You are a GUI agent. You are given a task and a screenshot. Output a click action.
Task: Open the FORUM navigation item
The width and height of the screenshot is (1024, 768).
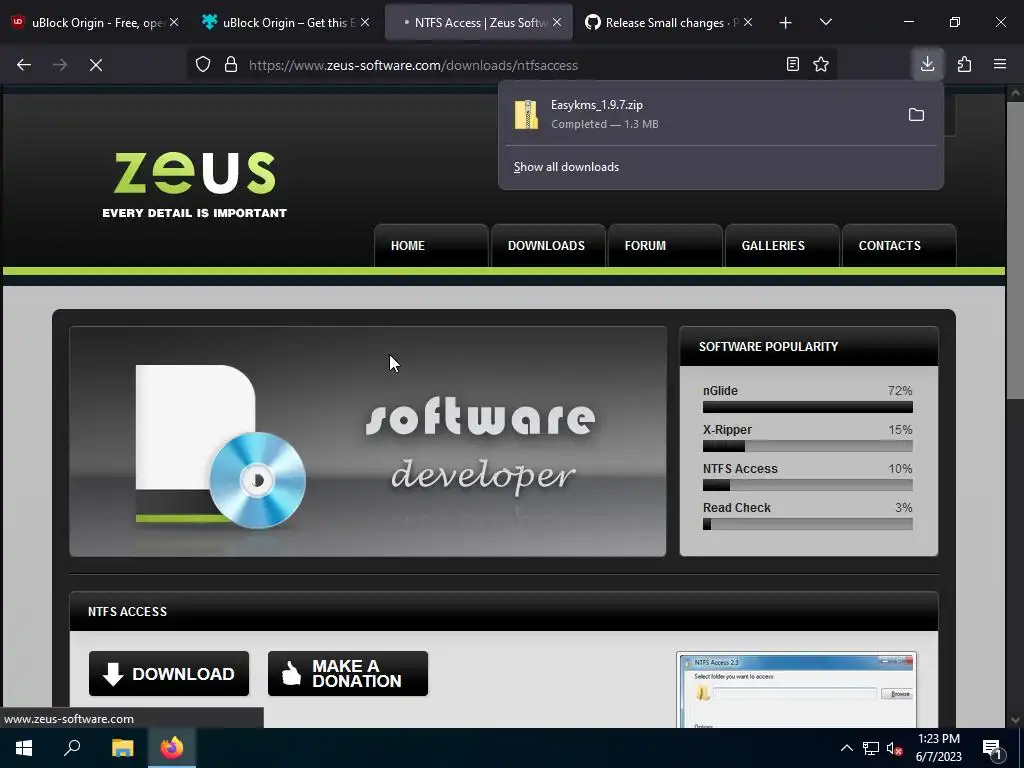[x=665, y=246]
